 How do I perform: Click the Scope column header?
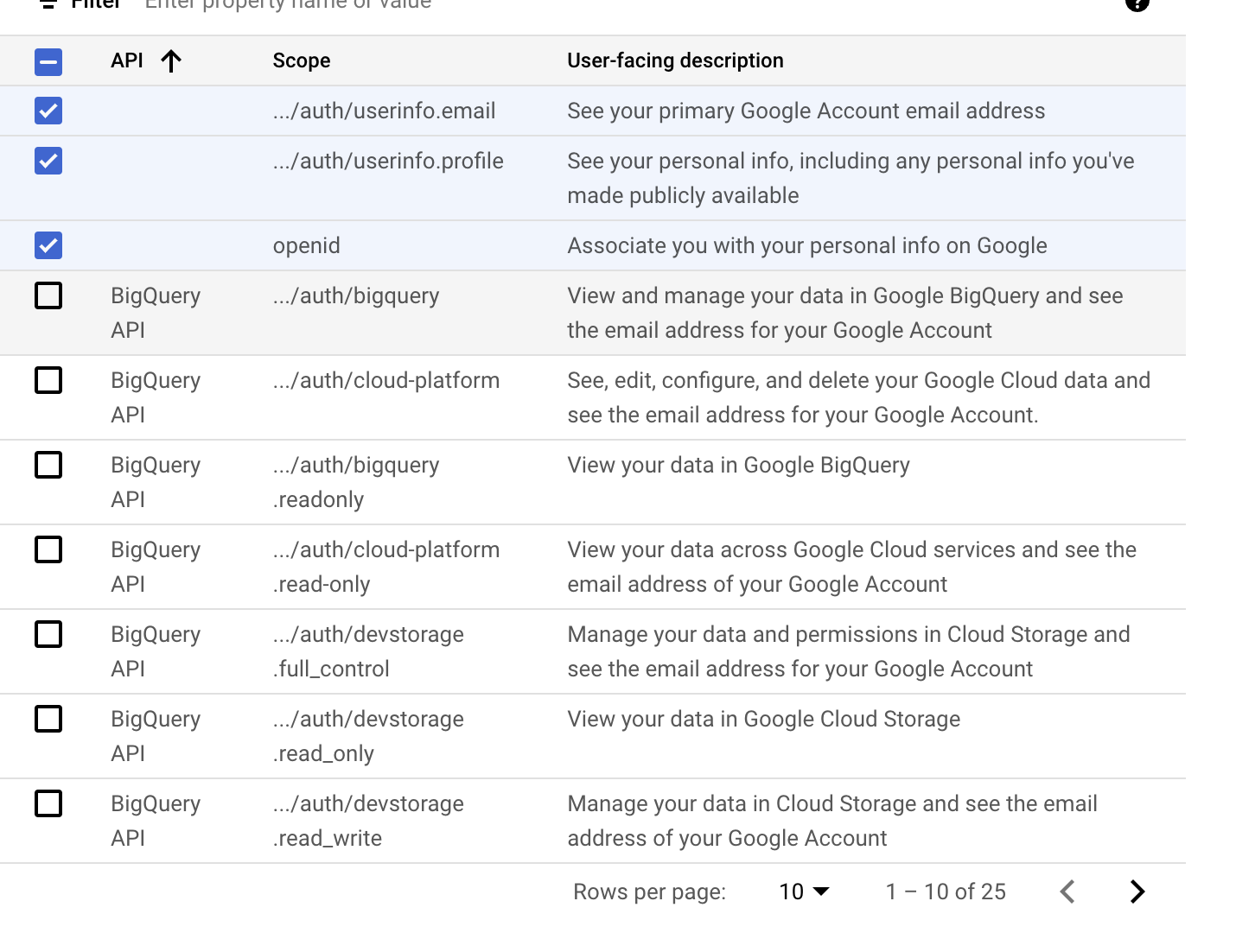coord(302,61)
